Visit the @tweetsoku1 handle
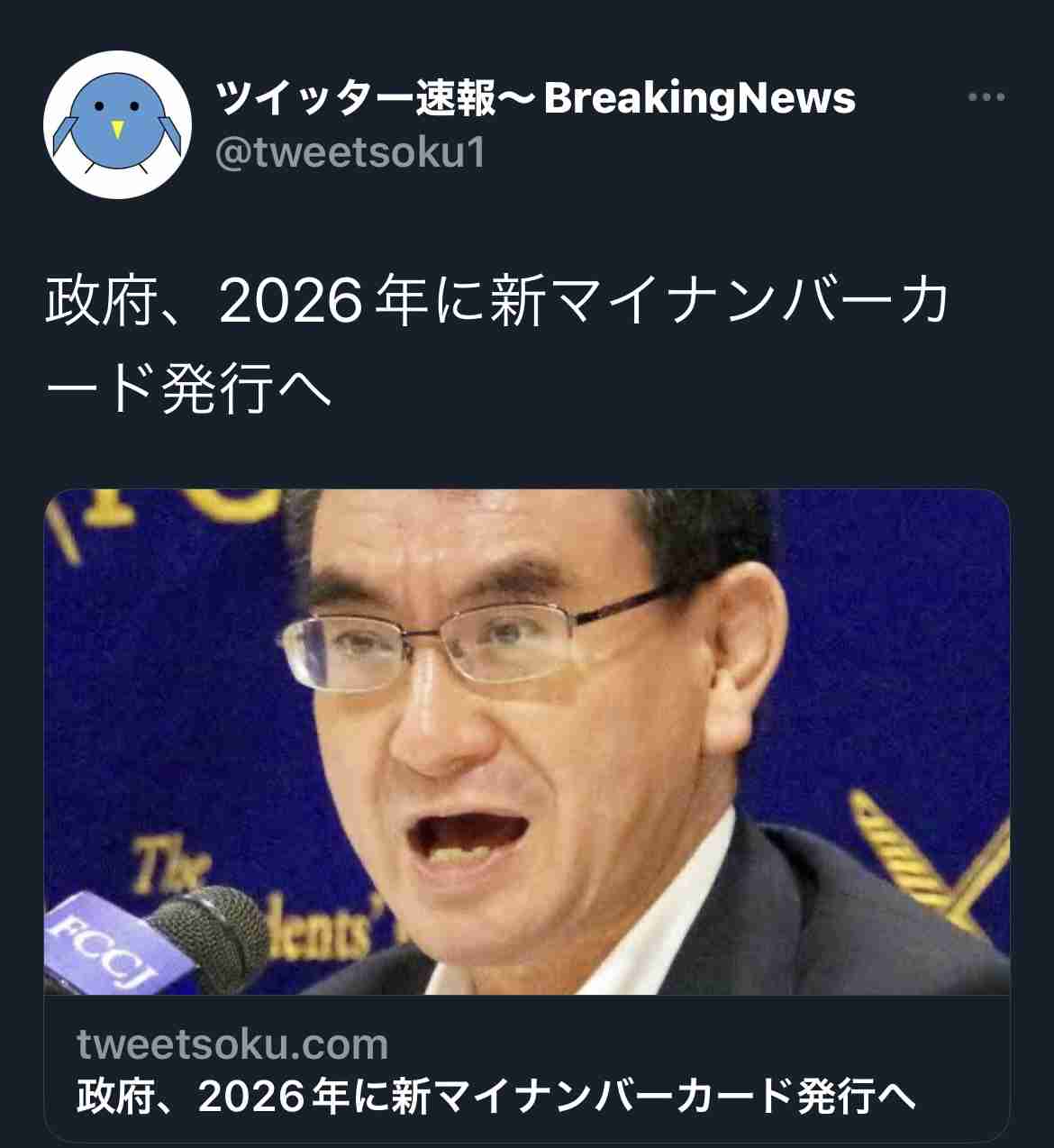Image resolution: width=1054 pixels, height=1148 pixels. pos(350,152)
